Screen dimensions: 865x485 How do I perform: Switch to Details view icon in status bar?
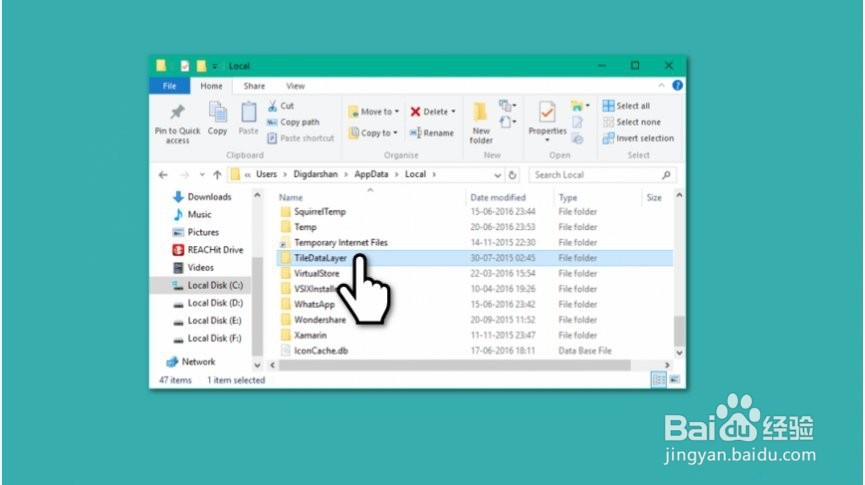(x=659, y=380)
